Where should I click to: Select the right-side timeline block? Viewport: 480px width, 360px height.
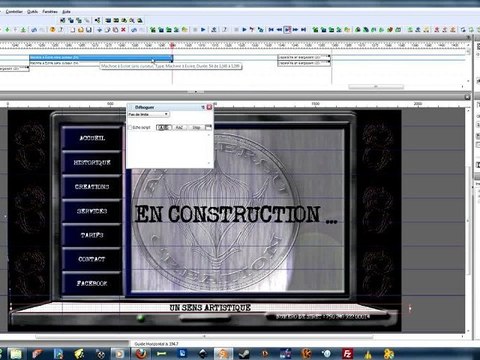coord(304,58)
